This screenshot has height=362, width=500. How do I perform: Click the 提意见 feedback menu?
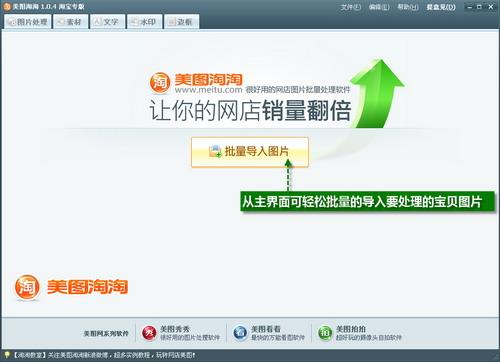441,7
